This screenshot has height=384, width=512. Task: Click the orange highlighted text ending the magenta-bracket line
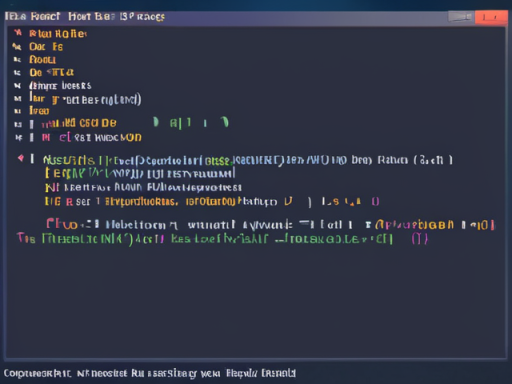point(414,225)
